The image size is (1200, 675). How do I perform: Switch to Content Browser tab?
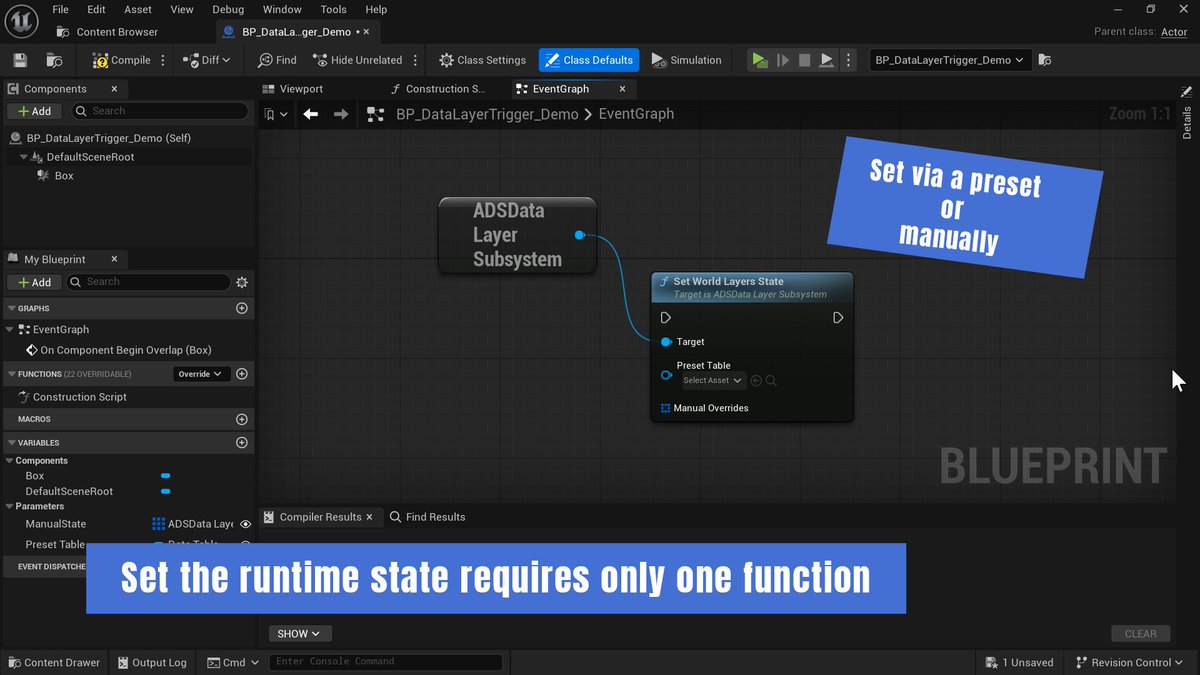[x=108, y=32]
